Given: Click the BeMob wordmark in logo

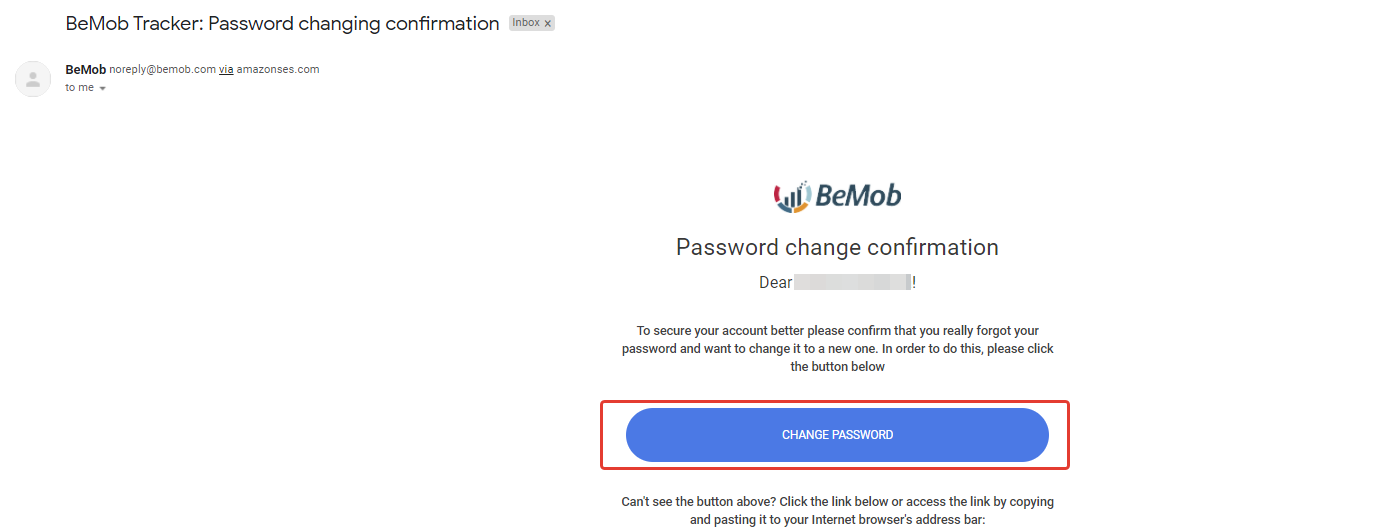Looking at the screenshot, I should (x=858, y=196).
